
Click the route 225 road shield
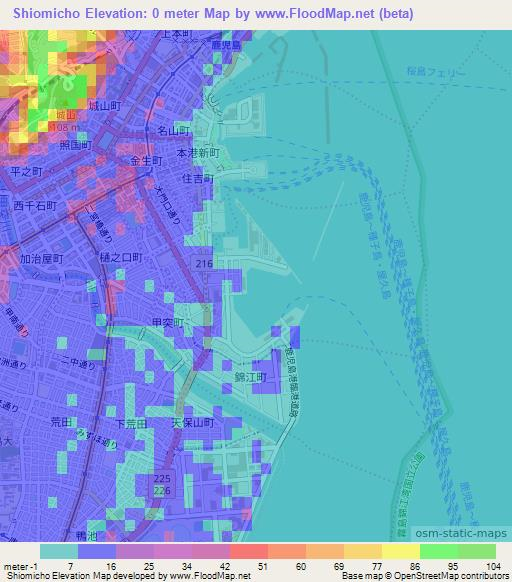pyautogui.click(x=162, y=478)
